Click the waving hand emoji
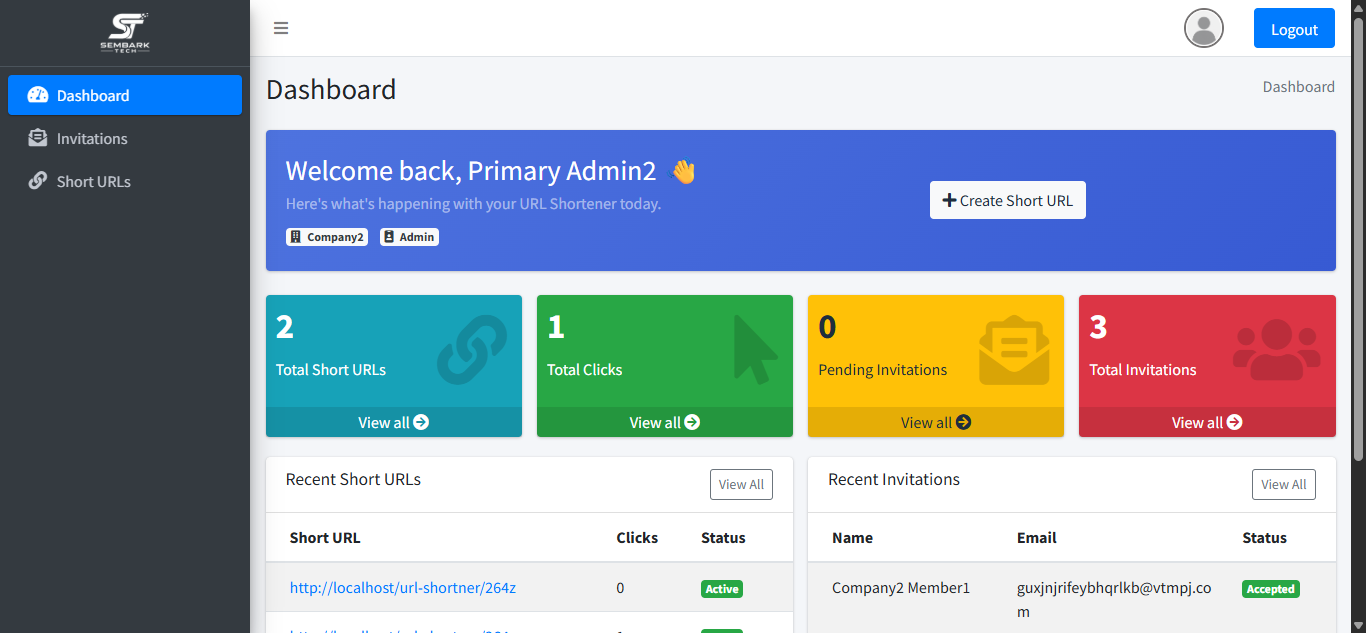 (x=683, y=171)
